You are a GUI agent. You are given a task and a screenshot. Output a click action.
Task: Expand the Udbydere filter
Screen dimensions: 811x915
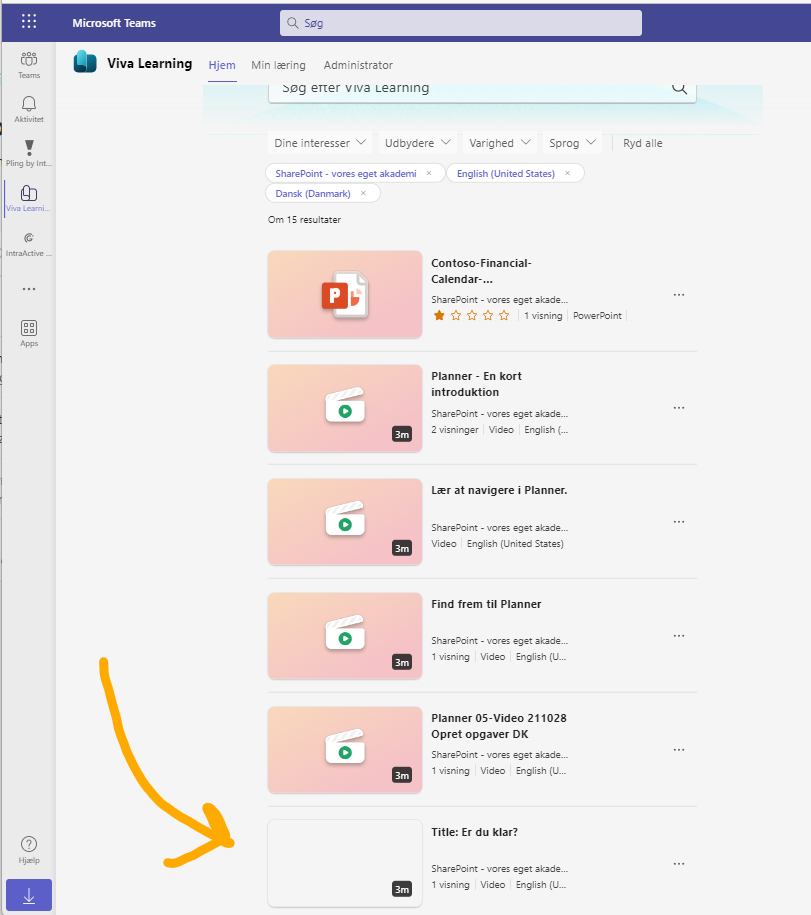click(x=417, y=143)
